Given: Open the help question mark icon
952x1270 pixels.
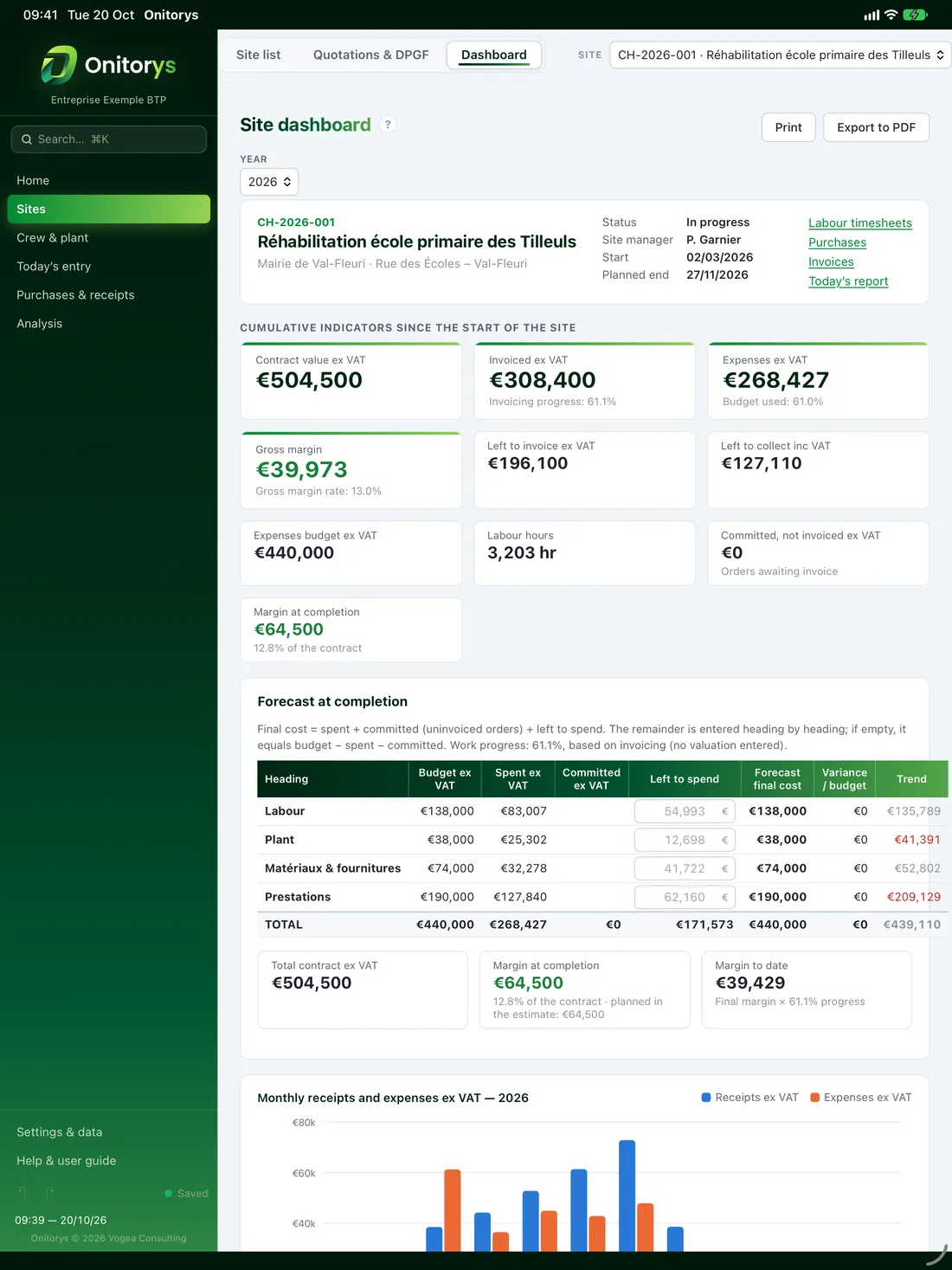Looking at the screenshot, I should pyautogui.click(x=388, y=125).
